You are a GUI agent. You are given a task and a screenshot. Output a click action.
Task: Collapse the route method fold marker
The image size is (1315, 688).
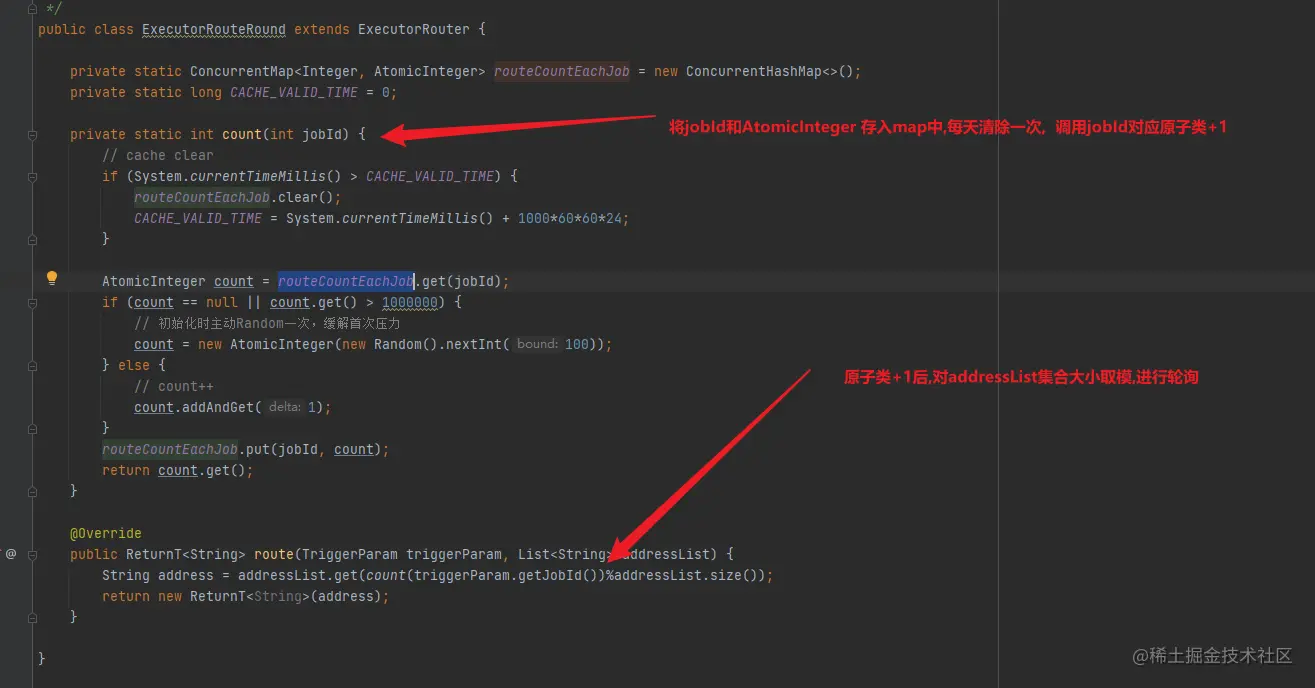pyautogui.click(x=33, y=554)
